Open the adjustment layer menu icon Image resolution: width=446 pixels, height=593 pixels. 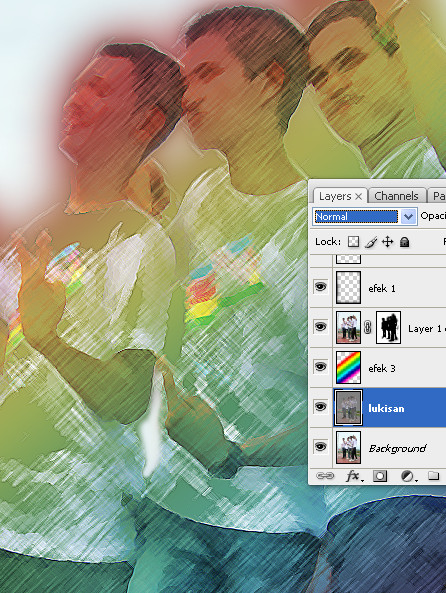[x=409, y=476]
